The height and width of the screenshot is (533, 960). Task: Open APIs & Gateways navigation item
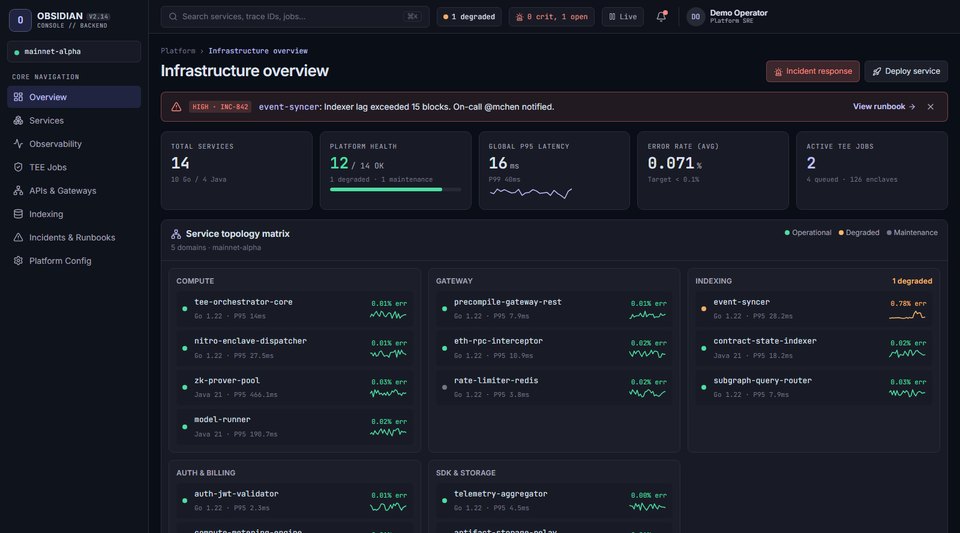pyautogui.click(x=74, y=190)
